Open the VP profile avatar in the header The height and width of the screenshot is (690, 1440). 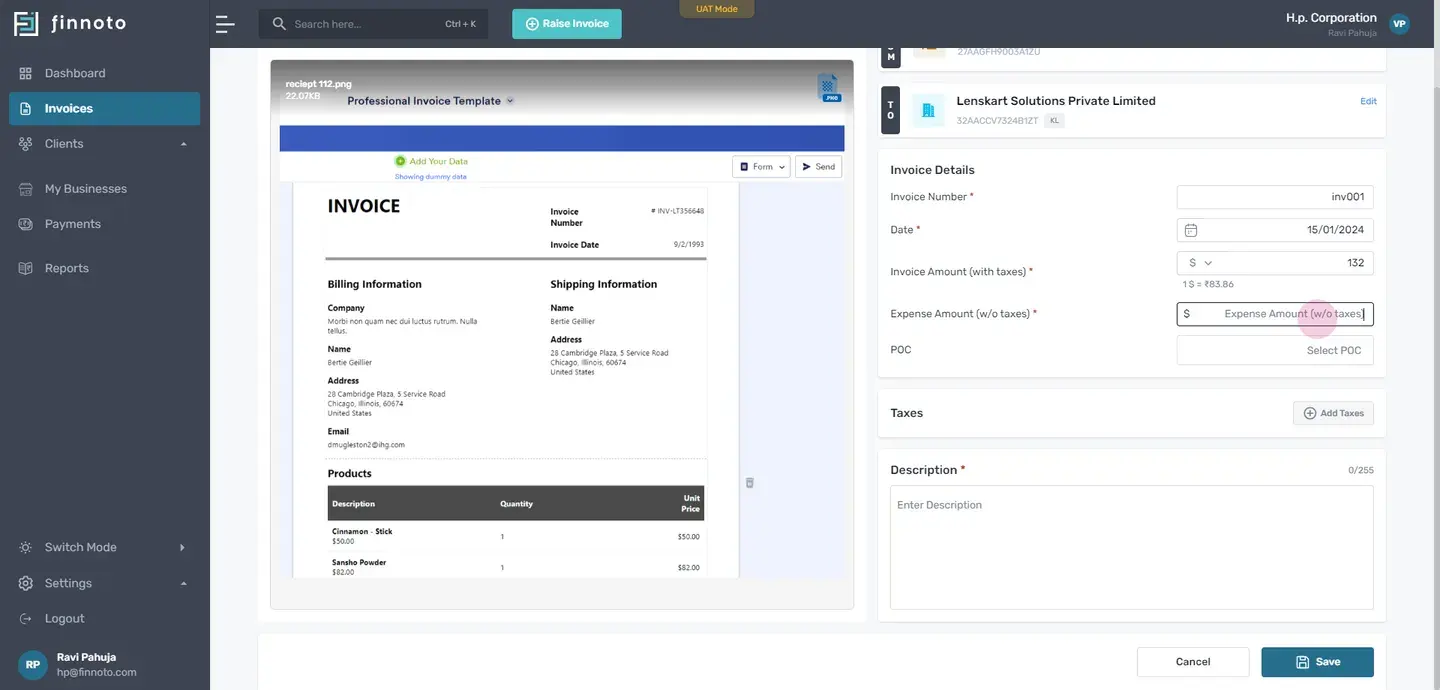1399,24
